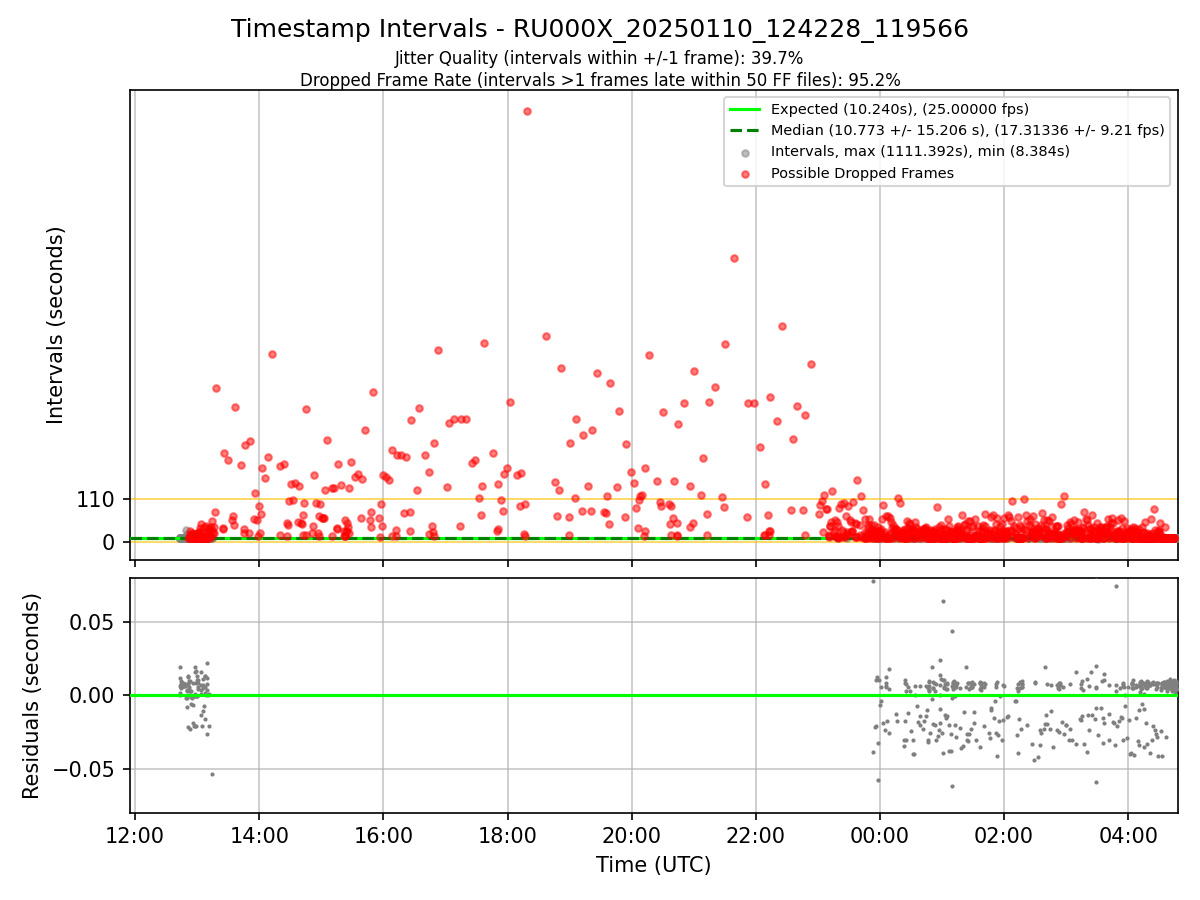Click the 'Time (UTC)' x-axis label
This screenshot has width=1200, height=900.
click(654, 865)
